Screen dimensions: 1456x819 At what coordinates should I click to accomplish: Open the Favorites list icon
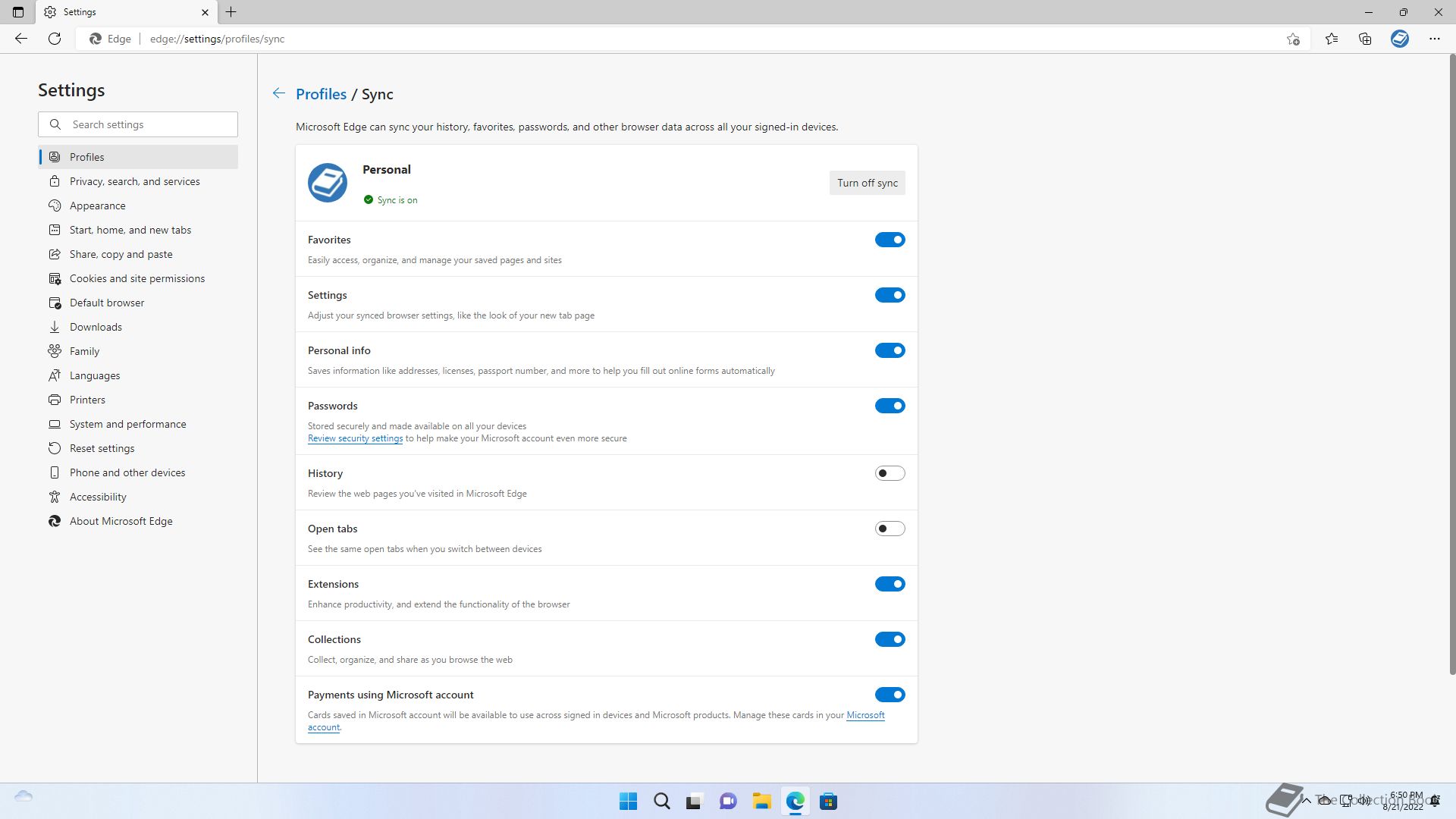point(1332,39)
